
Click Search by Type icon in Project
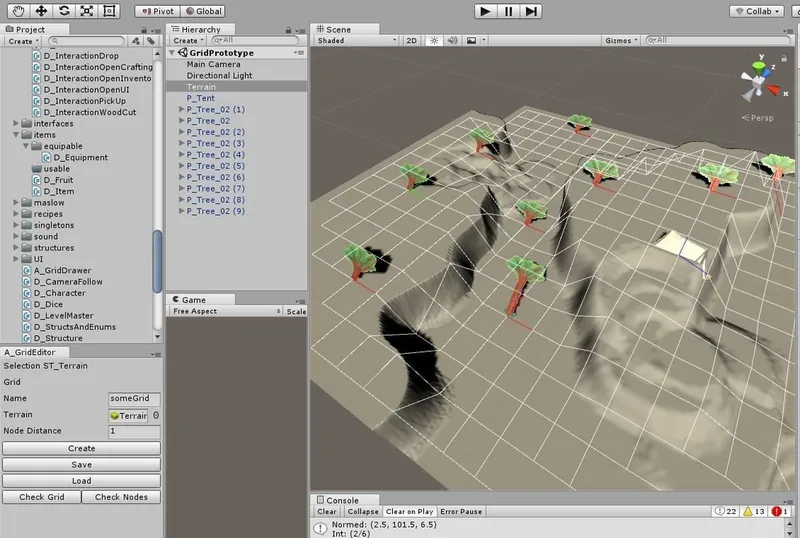coord(136,40)
